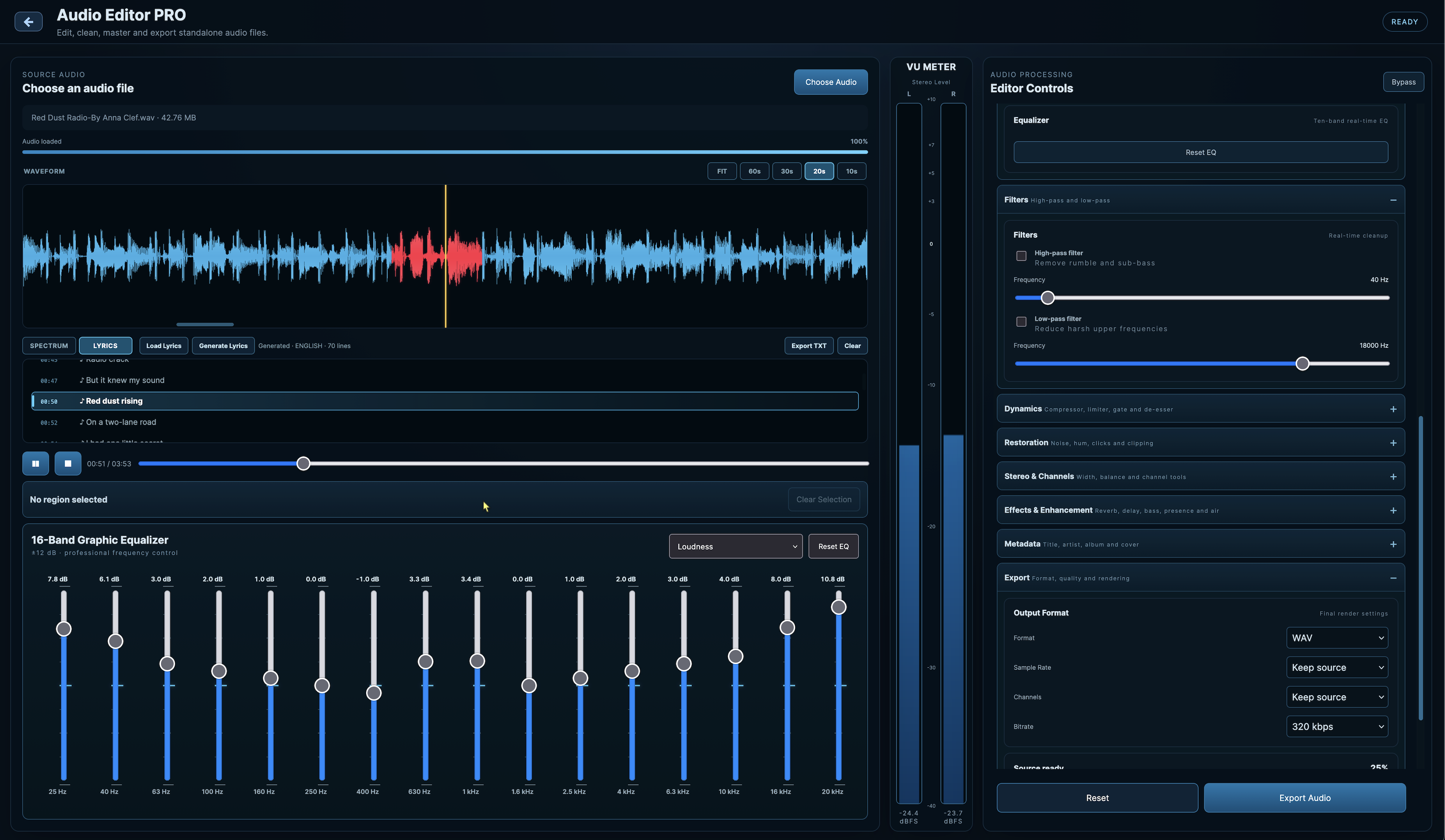1445x840 pixels.
Task: Open the Format WAV dropdown
Action: (1337, 638)
